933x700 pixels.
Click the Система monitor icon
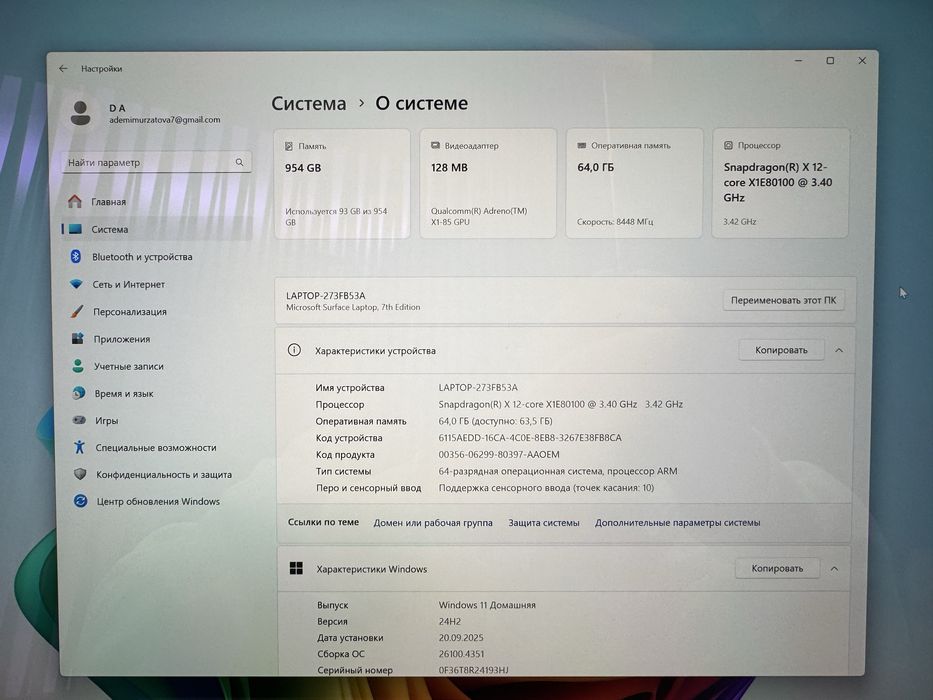tap(75, 229)
